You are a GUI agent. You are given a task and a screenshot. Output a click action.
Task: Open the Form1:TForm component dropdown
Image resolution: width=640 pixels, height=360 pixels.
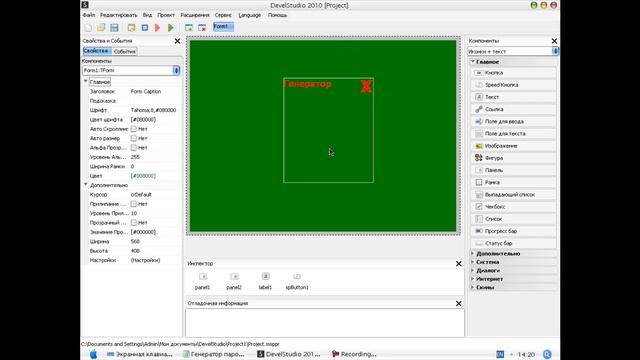(176, 71)
